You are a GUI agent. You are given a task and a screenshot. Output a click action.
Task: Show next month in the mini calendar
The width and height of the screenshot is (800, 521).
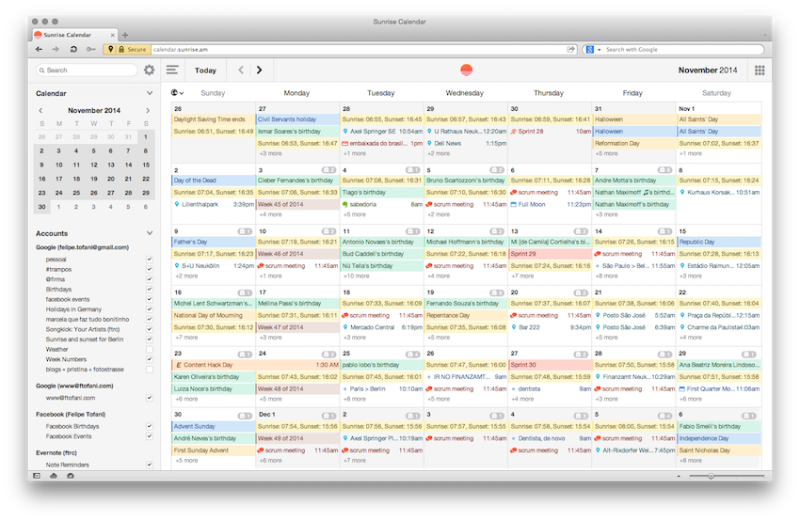click(148, 110)
